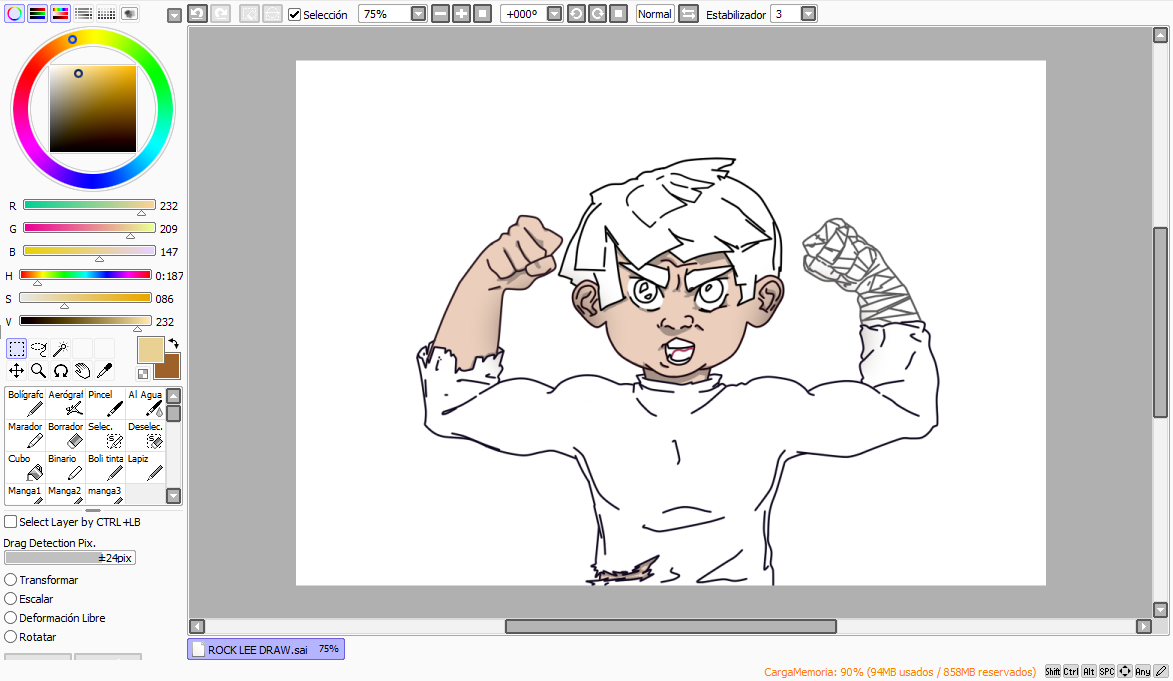This screenshot has height=681, width=1173.
Task: Click the zoom out minus button
Action: point(441,13)
